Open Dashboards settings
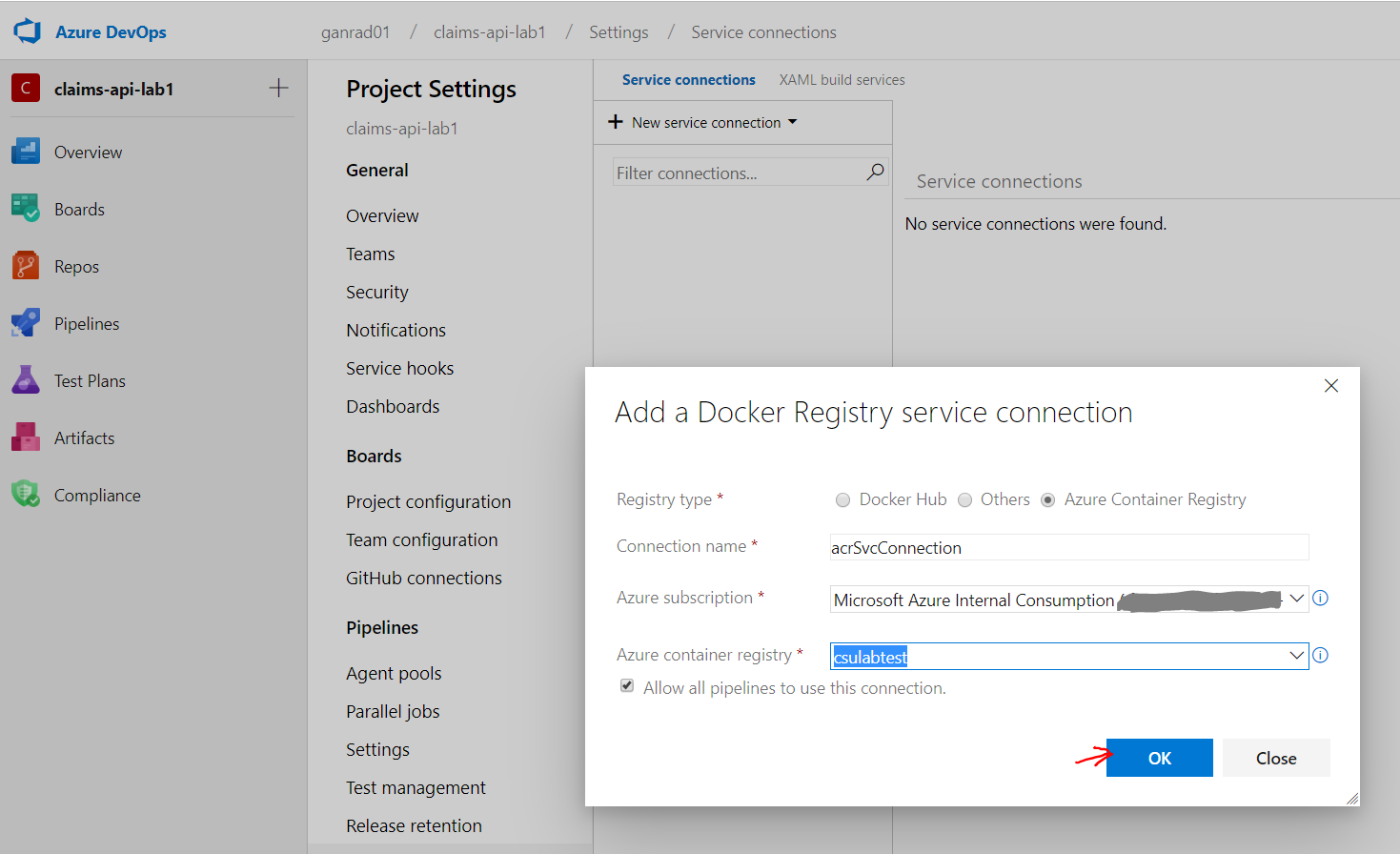 coord(393,406)
